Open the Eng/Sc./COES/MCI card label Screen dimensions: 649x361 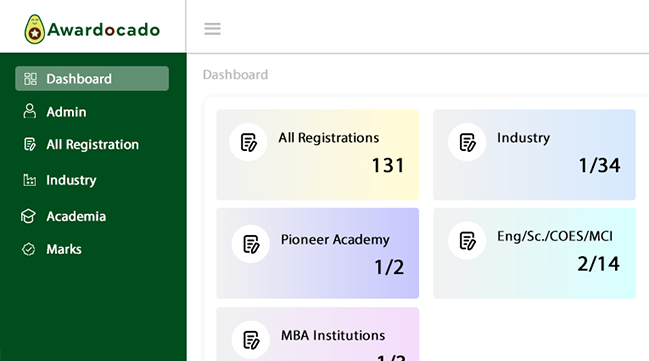point(555,236)
